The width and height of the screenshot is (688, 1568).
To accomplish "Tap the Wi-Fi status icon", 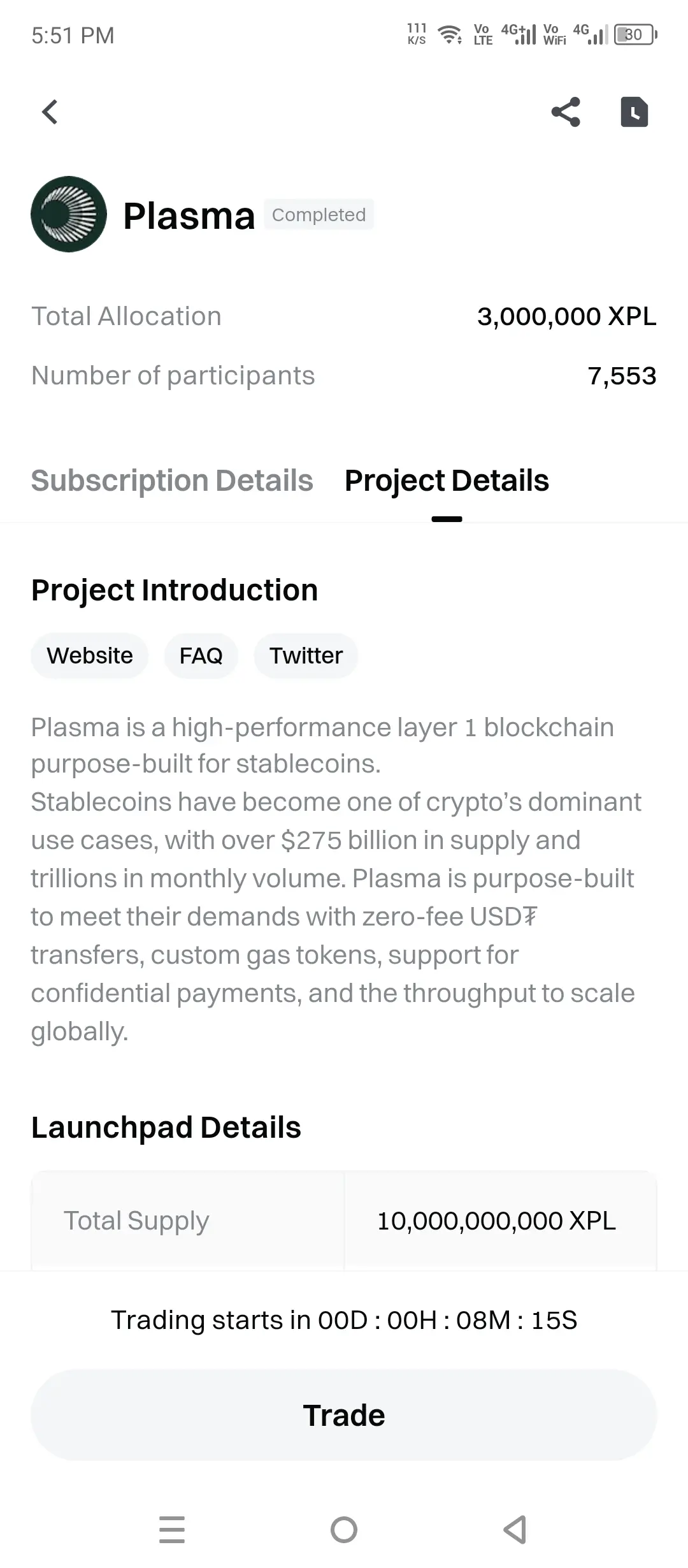I will 451,34.
